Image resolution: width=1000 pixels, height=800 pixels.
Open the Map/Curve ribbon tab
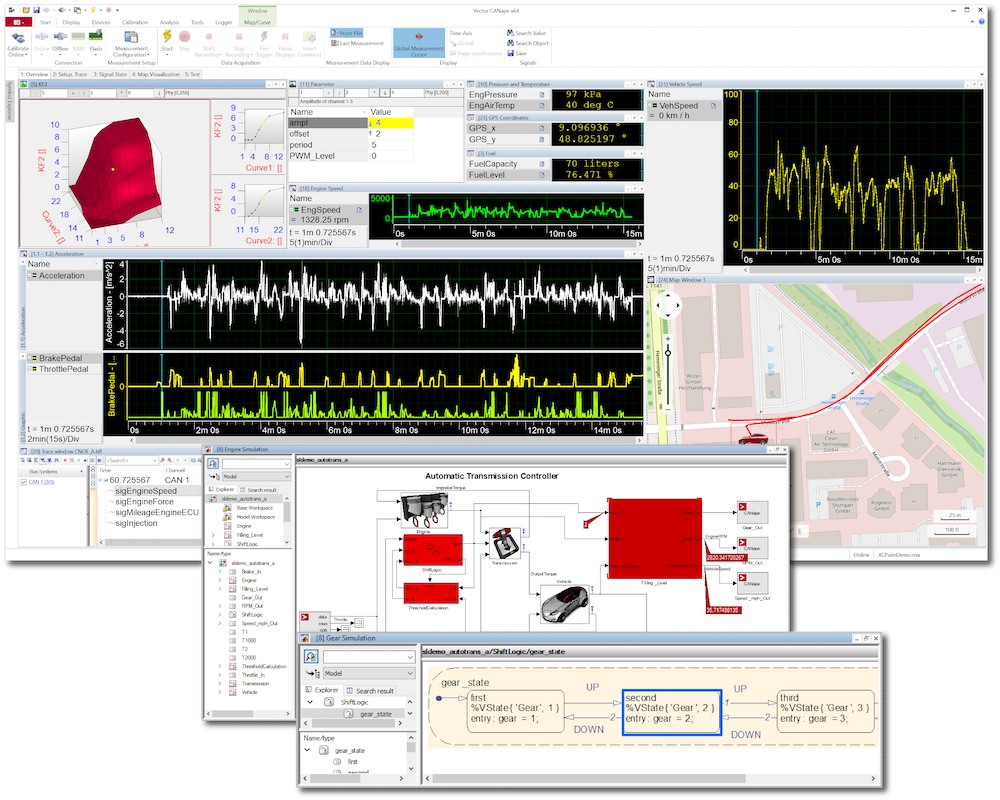pos(257,21)
